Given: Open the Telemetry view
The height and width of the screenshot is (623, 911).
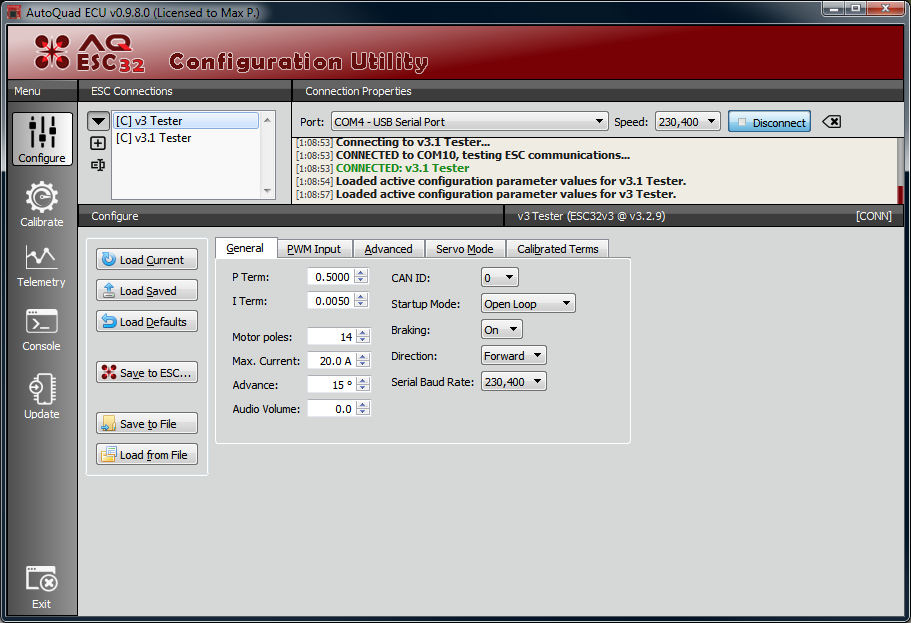Looking at the screenshot, I should click(41, 266).
